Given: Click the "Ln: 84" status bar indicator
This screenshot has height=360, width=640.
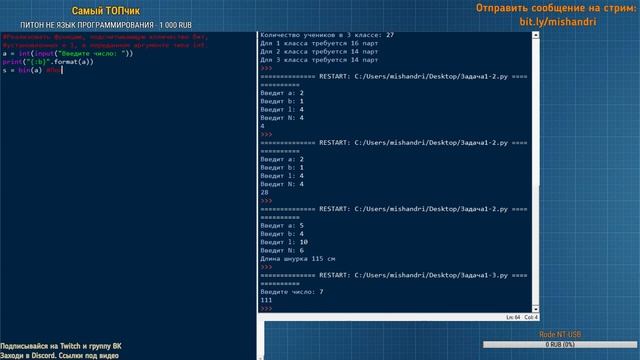Looking at the screenshot, I should 513,317.
